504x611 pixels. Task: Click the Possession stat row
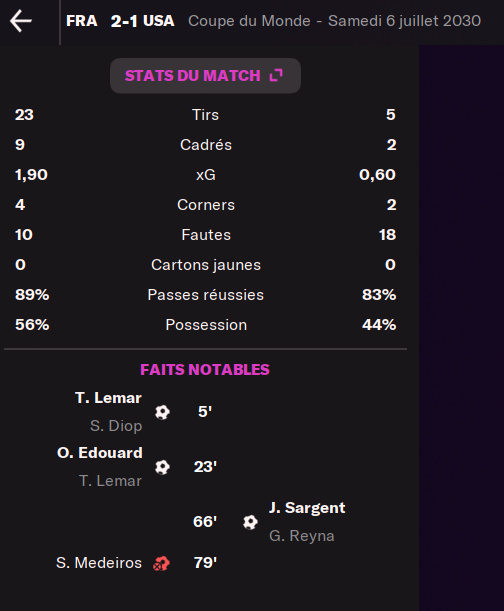point(205,325)
